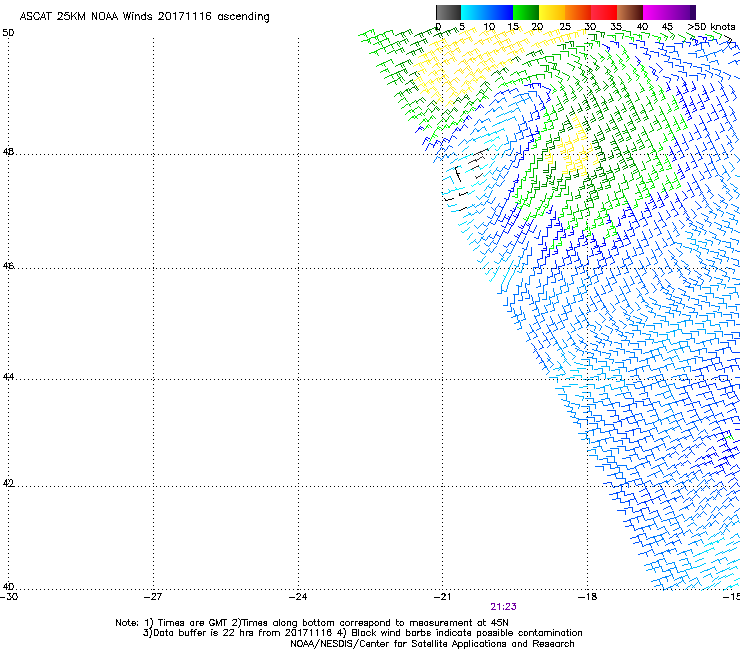Click the latitude label 48
This screenshot has width=740, height=650.
click(8, 152)
